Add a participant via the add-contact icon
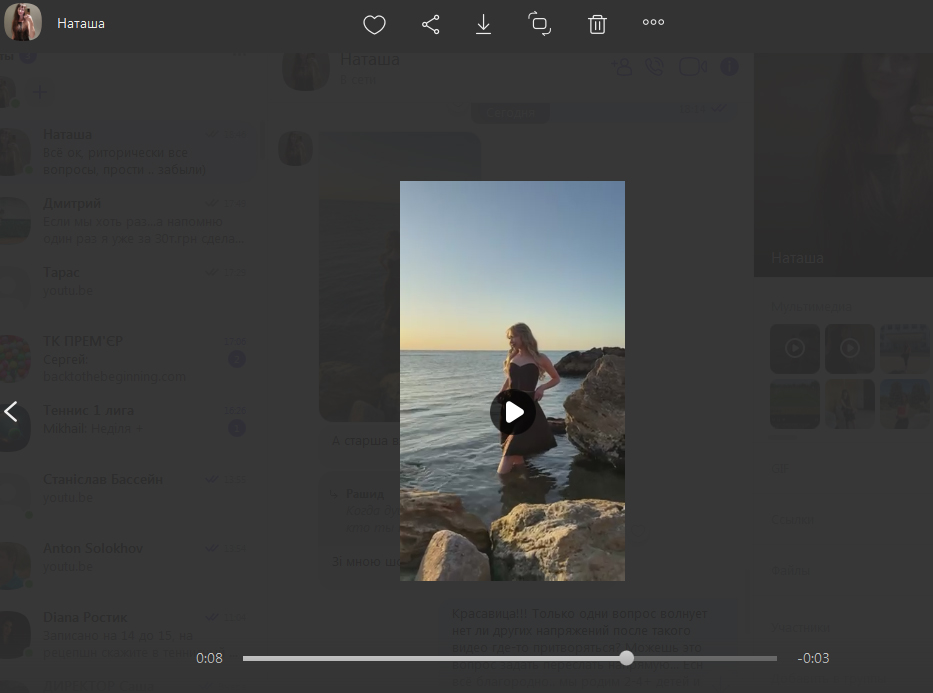 (x=622, y=67)
